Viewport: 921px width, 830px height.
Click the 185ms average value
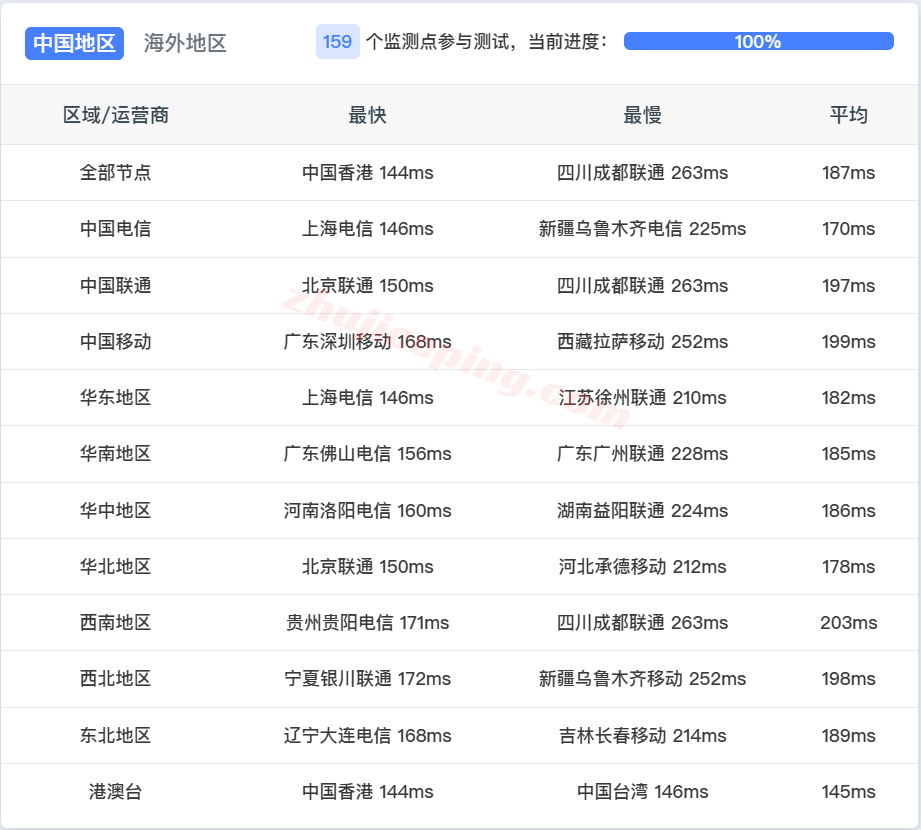click(x=849, y=453)
